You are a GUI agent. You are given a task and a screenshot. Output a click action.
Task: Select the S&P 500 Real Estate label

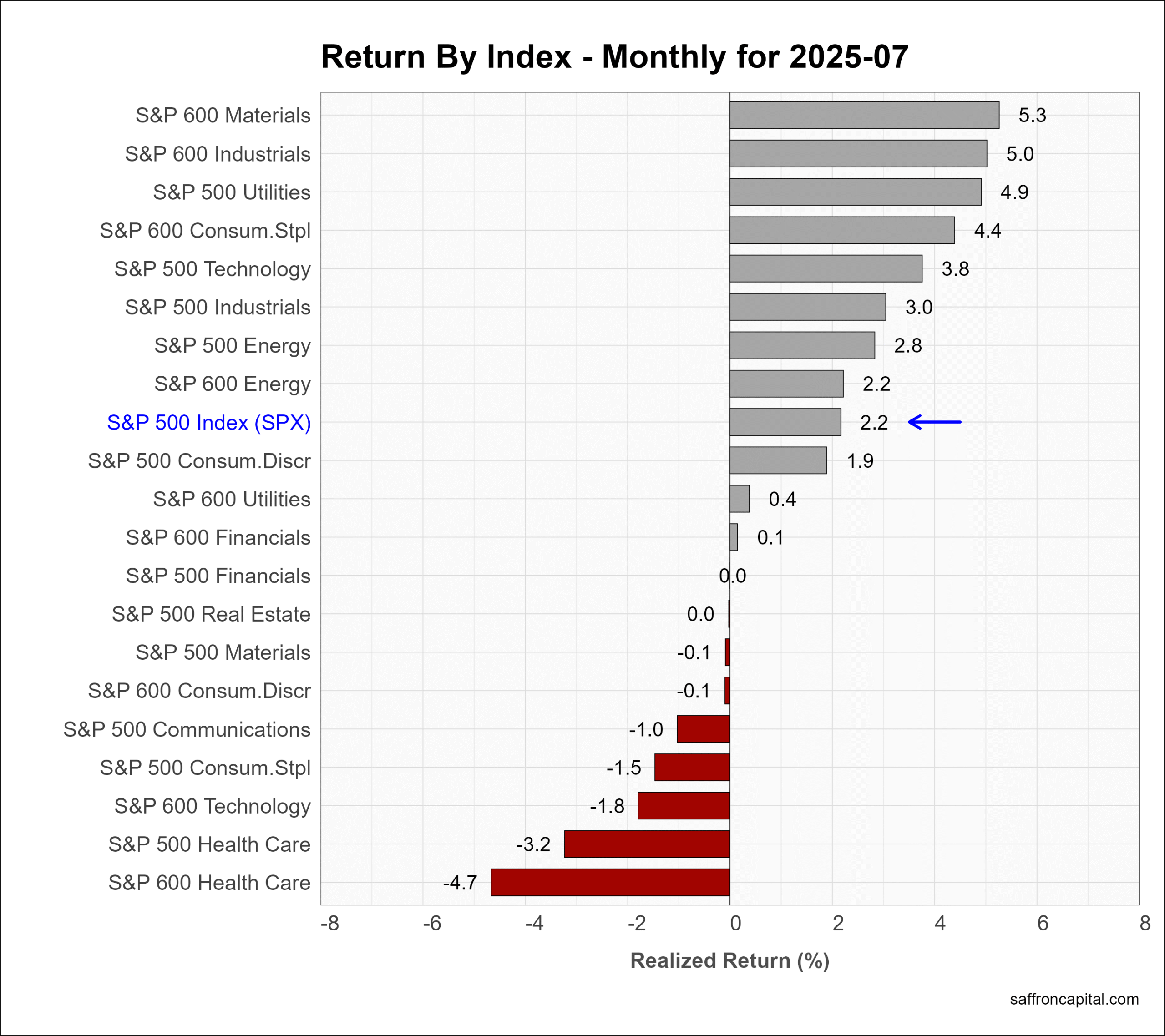point(212,614)
